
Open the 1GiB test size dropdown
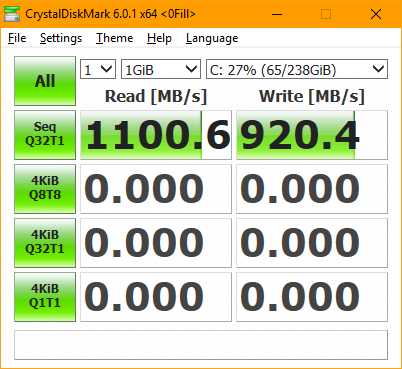point(161,69)
